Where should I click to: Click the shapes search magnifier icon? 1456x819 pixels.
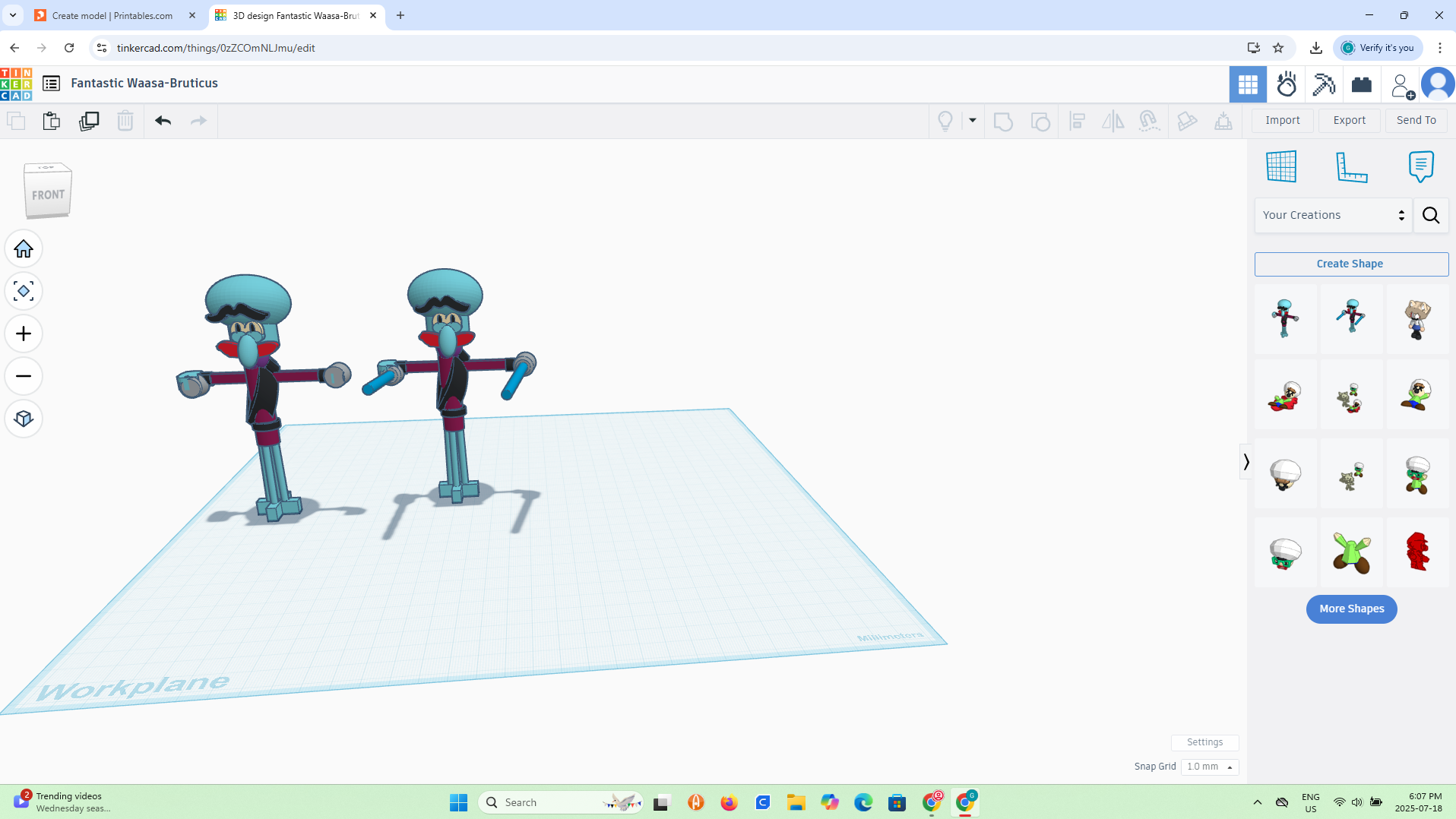coord(1431,215)
